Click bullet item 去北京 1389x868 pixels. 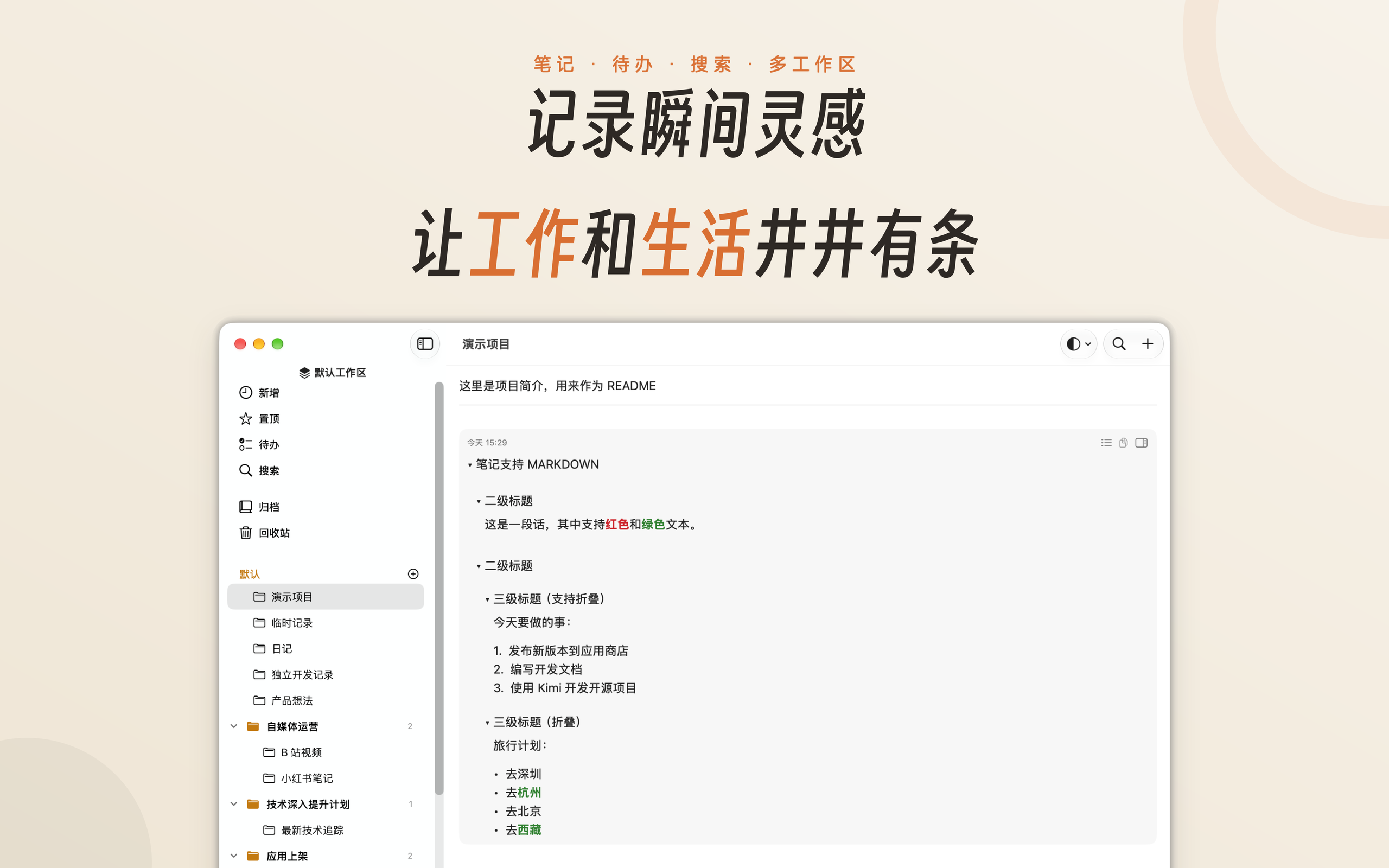[x=523, y=811]
